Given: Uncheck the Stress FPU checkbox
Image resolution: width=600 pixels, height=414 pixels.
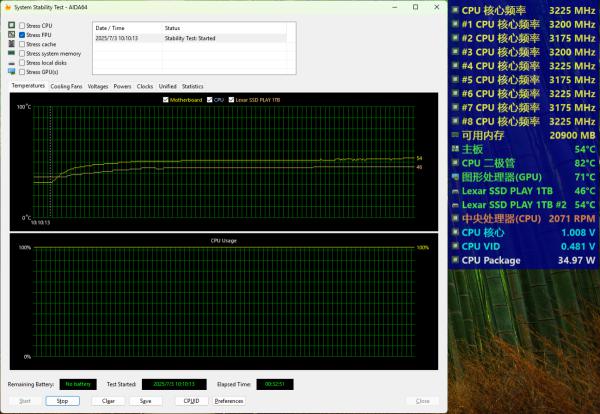Looking at the screenshot, I should tap(22, 35).
